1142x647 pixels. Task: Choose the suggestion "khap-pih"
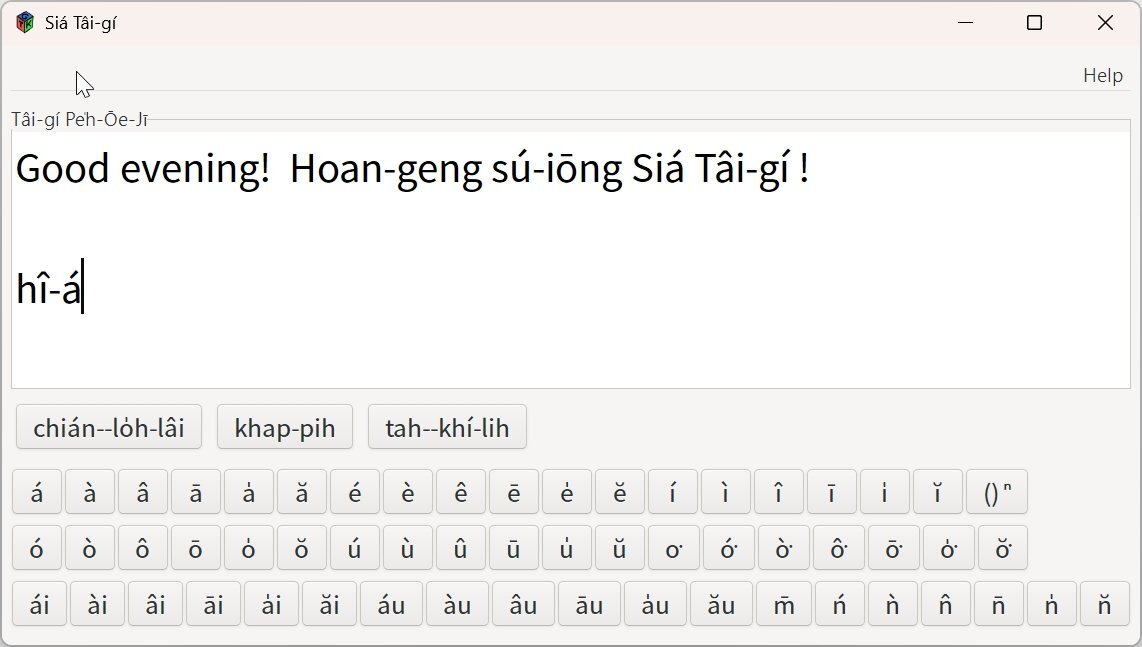pos(284,428)
